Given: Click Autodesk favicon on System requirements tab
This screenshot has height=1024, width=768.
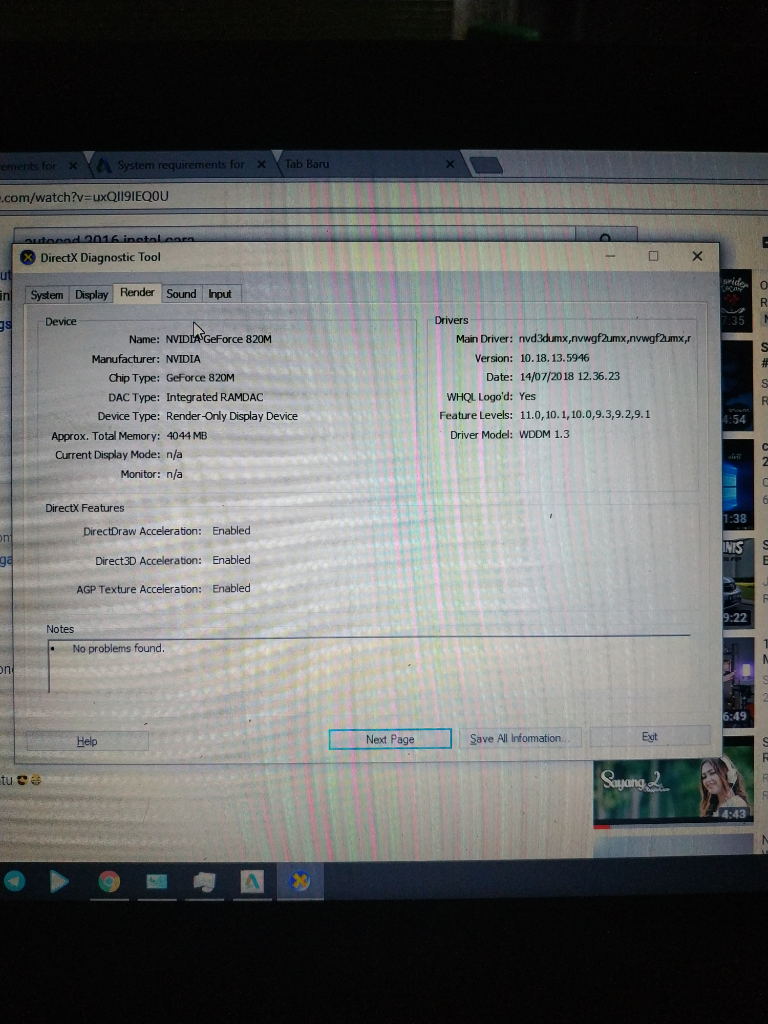Looking at the screenshot, I should tap(104, 165).
